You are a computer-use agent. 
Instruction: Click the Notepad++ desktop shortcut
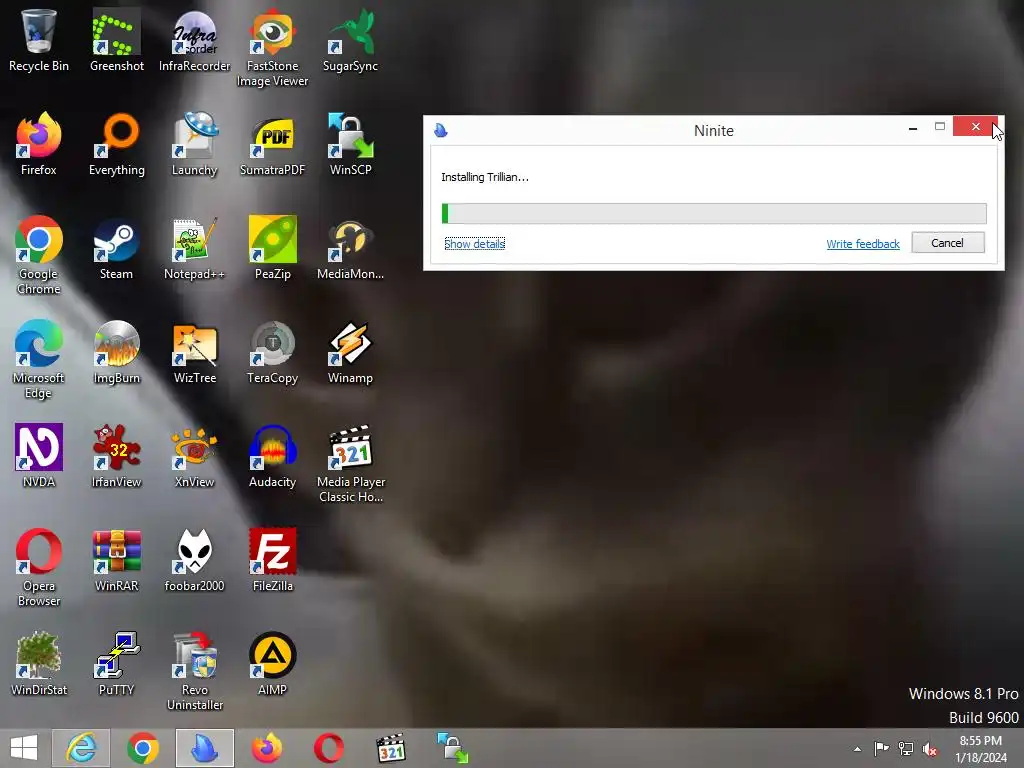tap(195, 248)
